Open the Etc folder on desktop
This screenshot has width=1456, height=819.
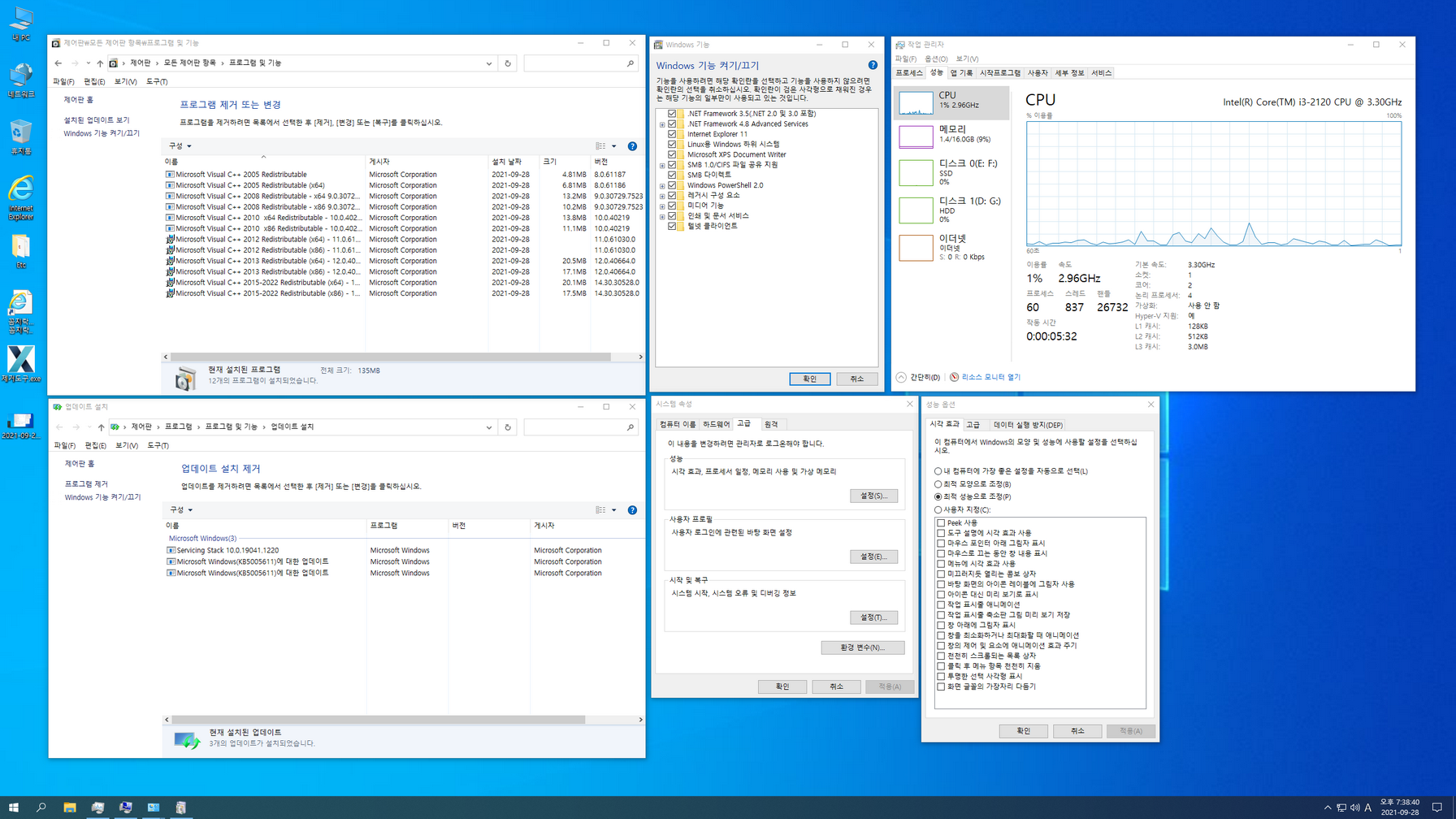pyautogui.click(x=20, y=251)
